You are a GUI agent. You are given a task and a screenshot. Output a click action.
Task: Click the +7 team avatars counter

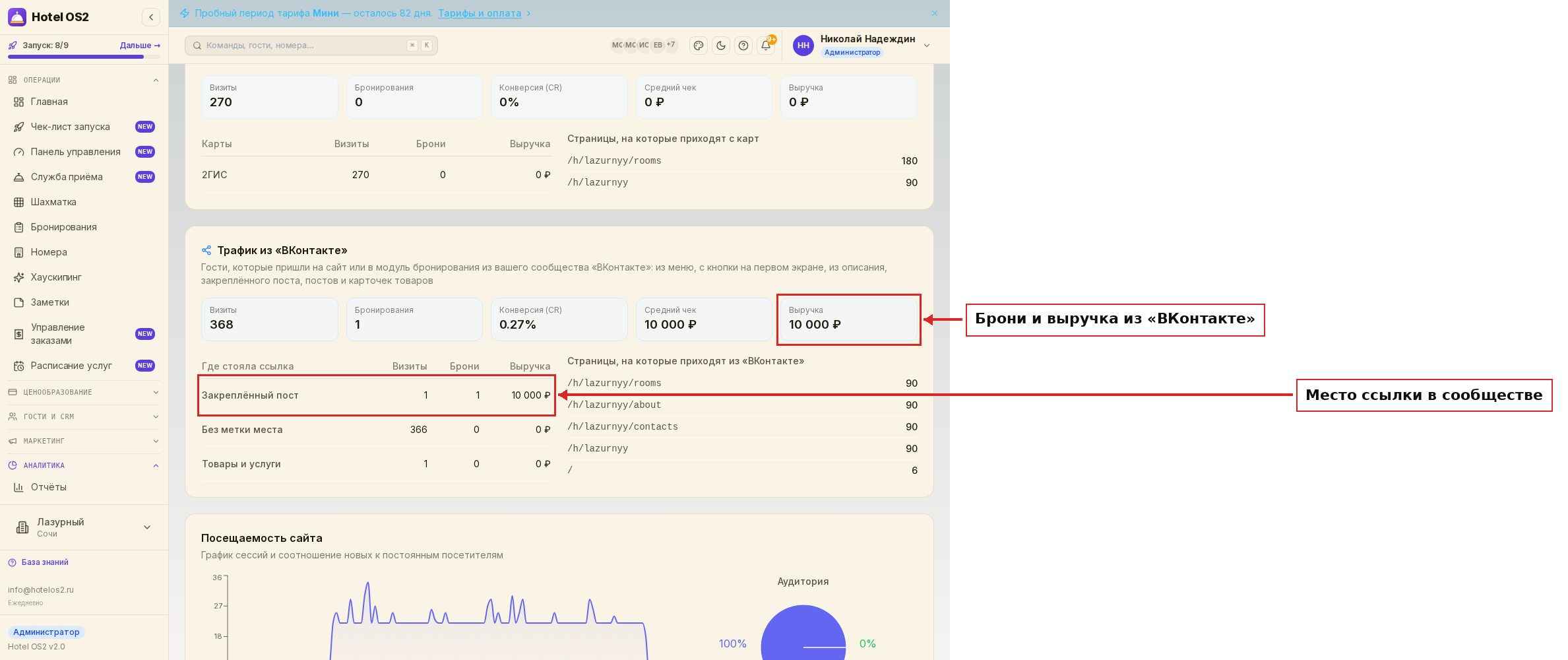(671, 46)
